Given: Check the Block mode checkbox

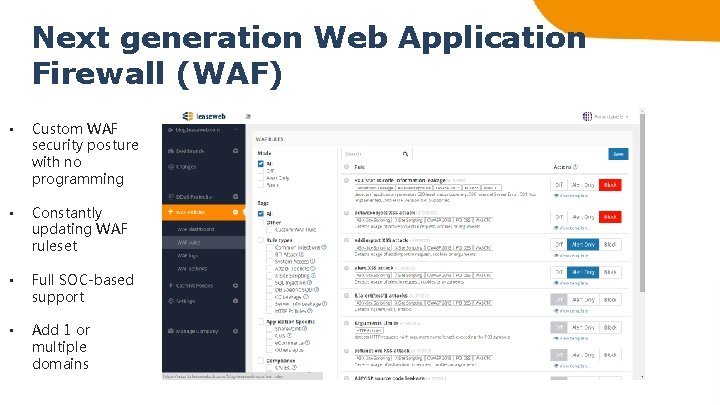Looking at the screenshot, I should pyautogui.click(x=261, y=185).
